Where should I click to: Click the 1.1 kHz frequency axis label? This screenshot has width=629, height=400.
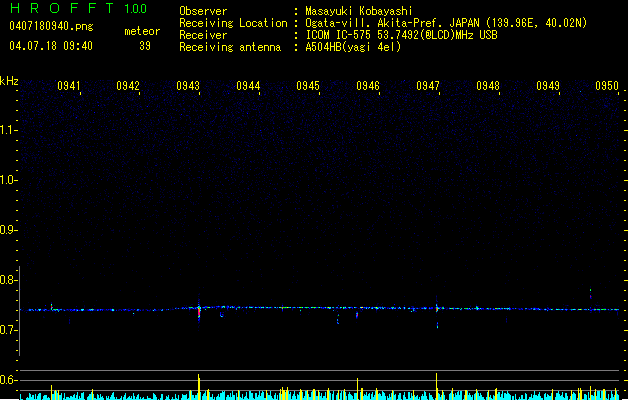(x=7, y=130)
